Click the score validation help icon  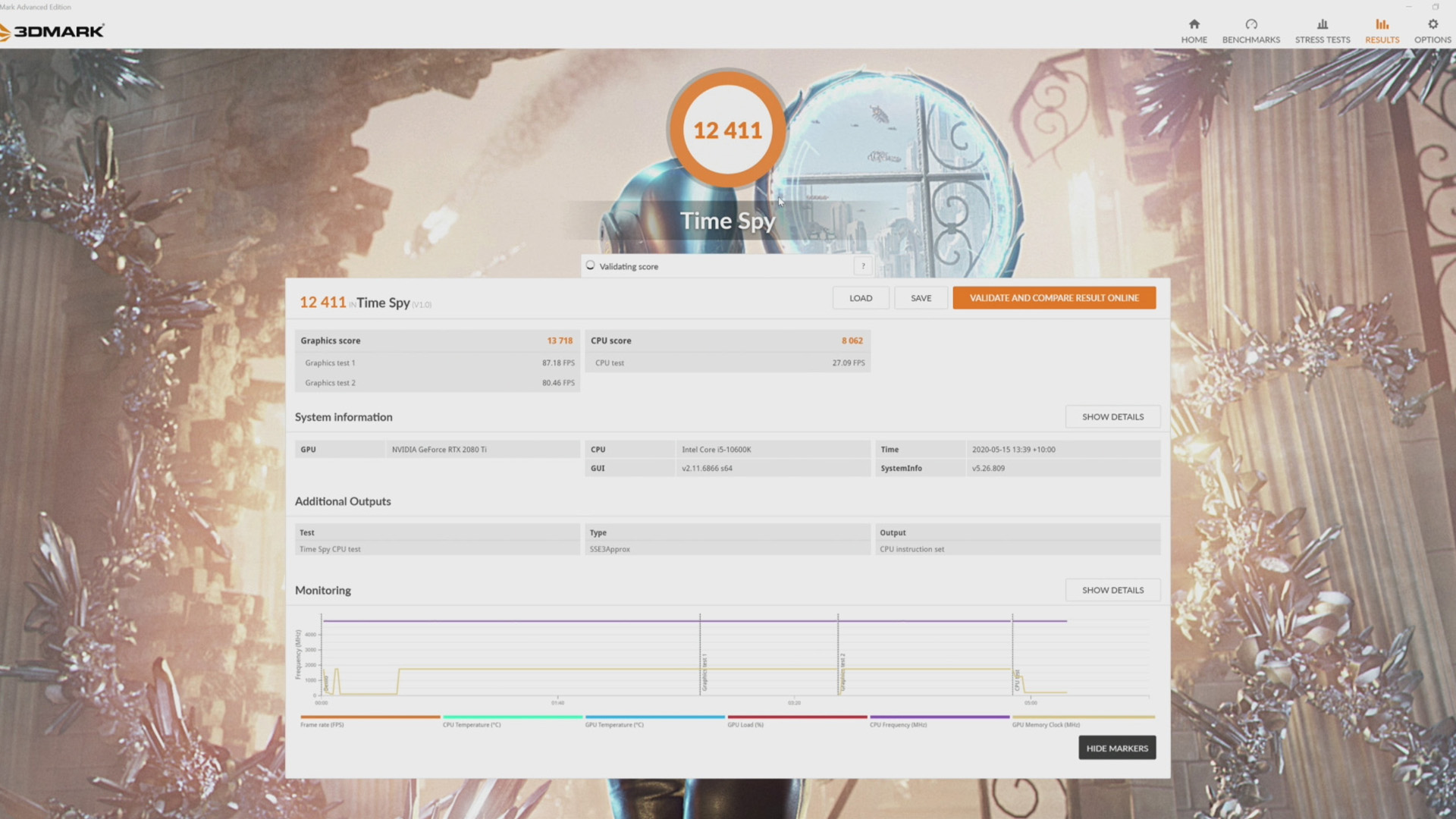click(862, 266)
